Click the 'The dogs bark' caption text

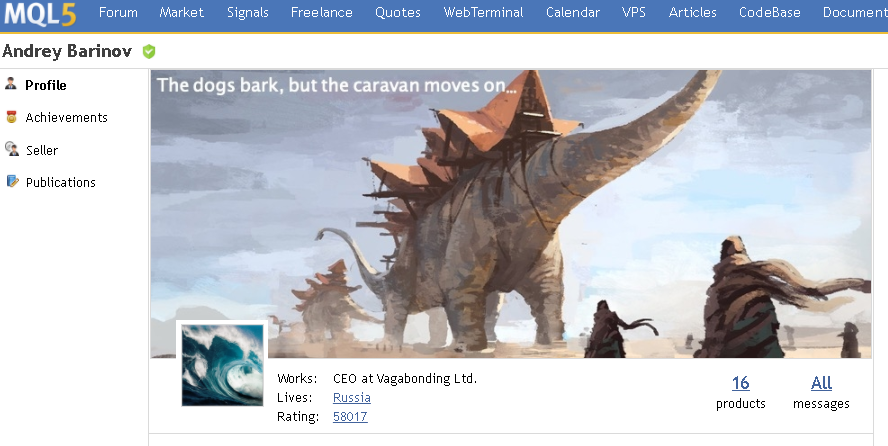(x=337, y=85)
